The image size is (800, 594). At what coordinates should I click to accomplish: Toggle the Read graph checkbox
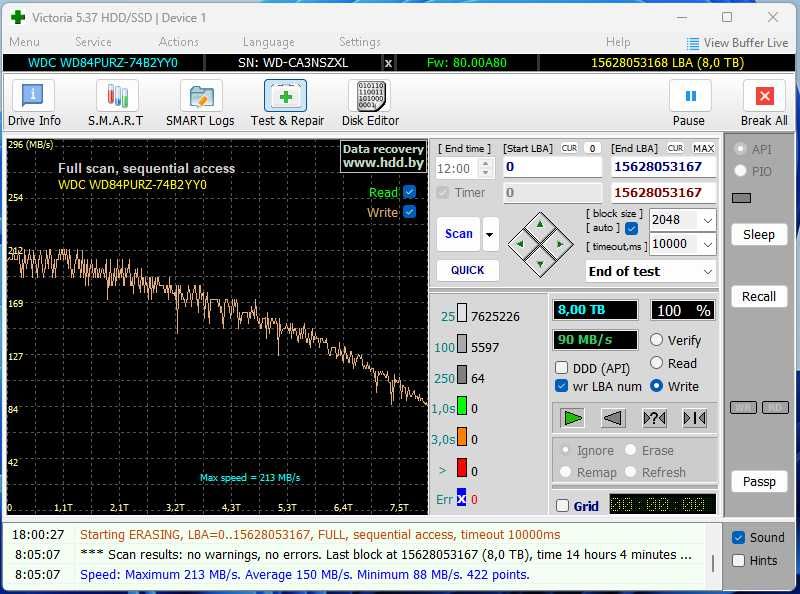[x=409, y=192]
